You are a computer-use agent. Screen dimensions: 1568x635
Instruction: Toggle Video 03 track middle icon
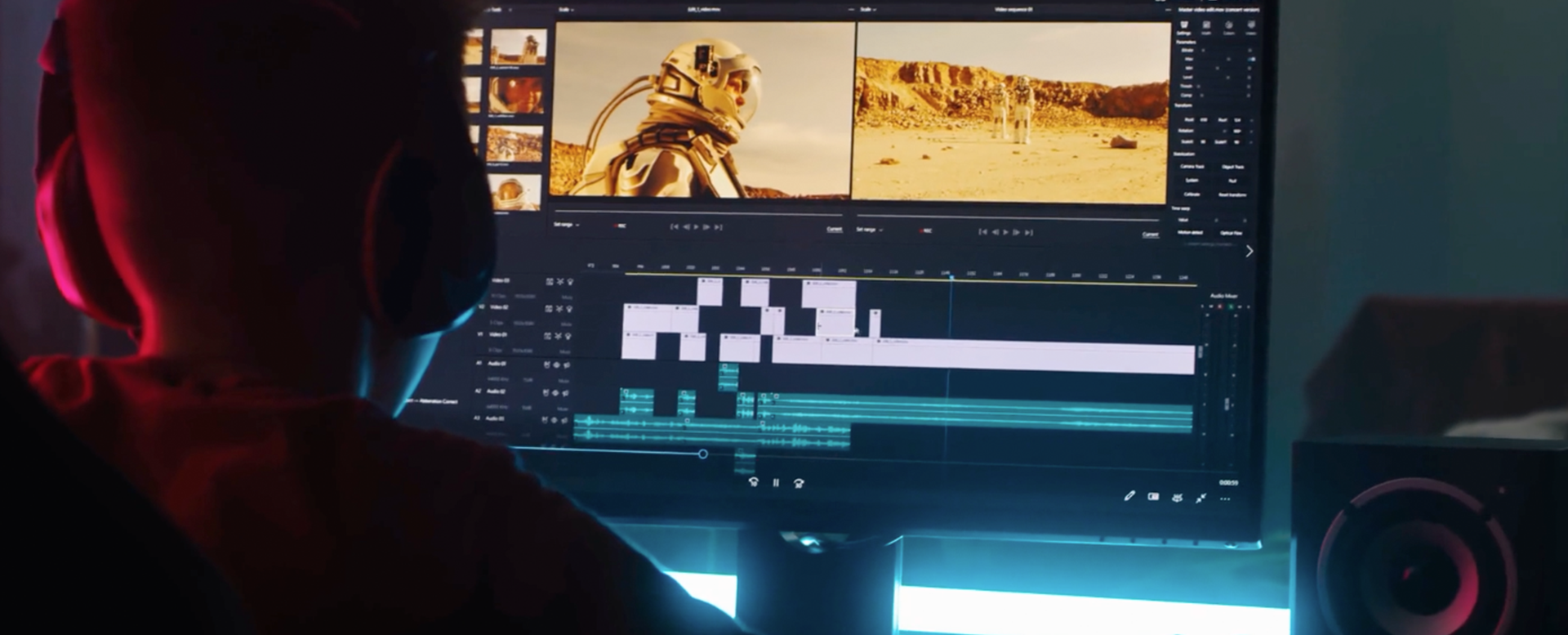pos(559,281)
